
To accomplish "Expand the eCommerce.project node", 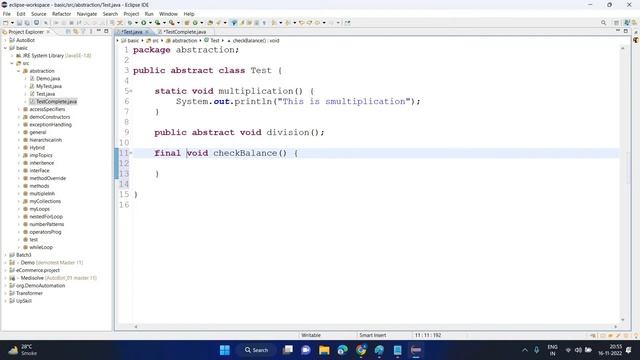I will point(5,270).
